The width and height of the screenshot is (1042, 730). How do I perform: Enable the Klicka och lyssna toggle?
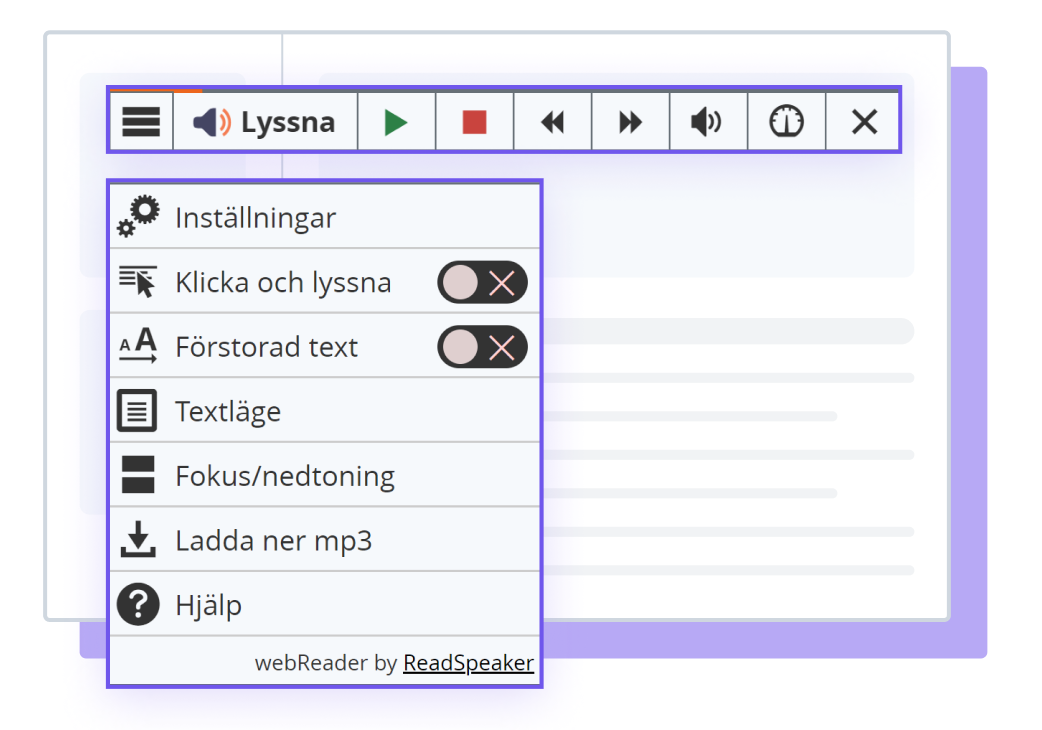coord(482,282)
